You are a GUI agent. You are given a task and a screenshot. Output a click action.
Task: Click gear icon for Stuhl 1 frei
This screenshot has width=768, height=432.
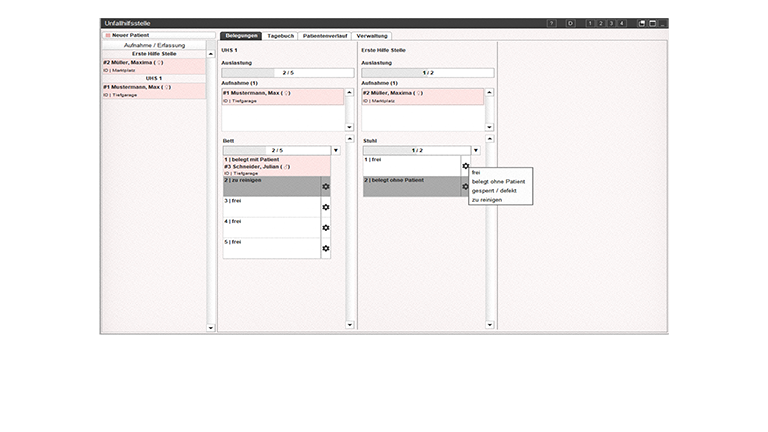pyautogui.click(x=465, y=166)
